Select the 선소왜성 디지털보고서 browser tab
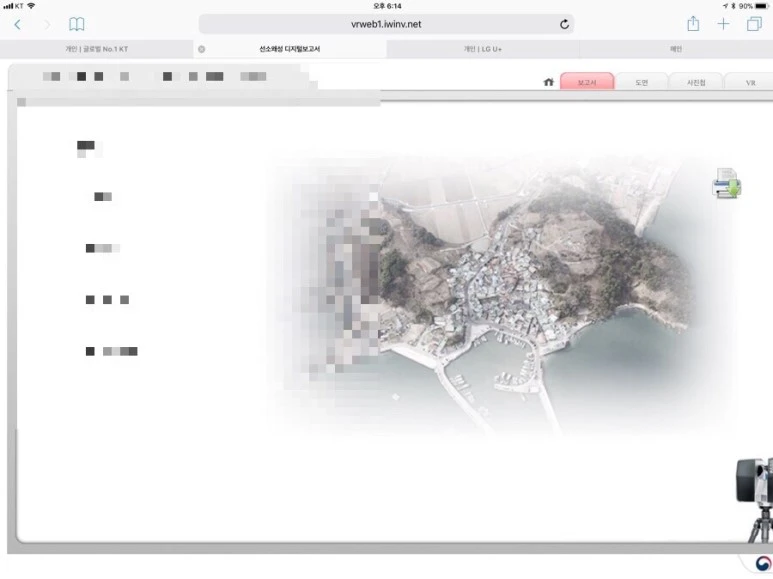The height and width of the screenshot is (579, 773). [x=290, y=49]
